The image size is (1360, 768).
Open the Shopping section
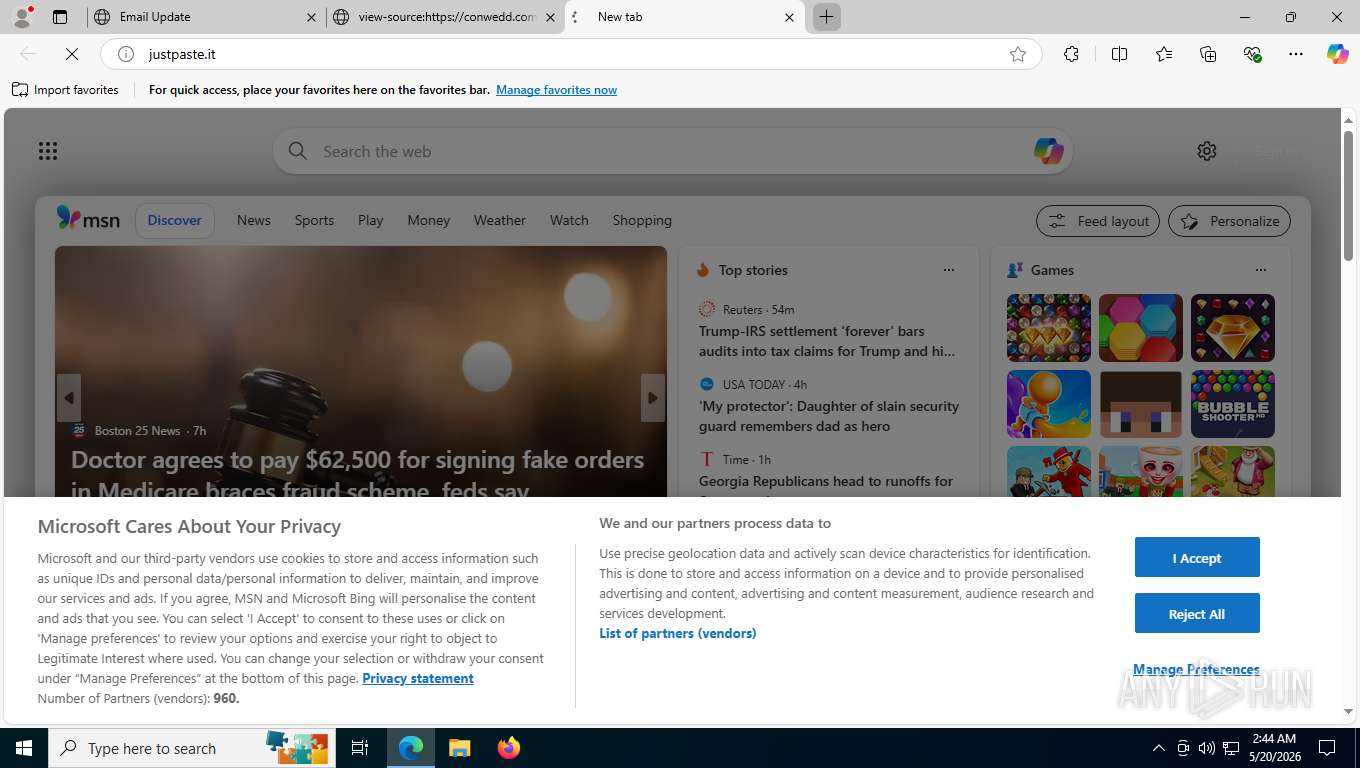point(642,220)
